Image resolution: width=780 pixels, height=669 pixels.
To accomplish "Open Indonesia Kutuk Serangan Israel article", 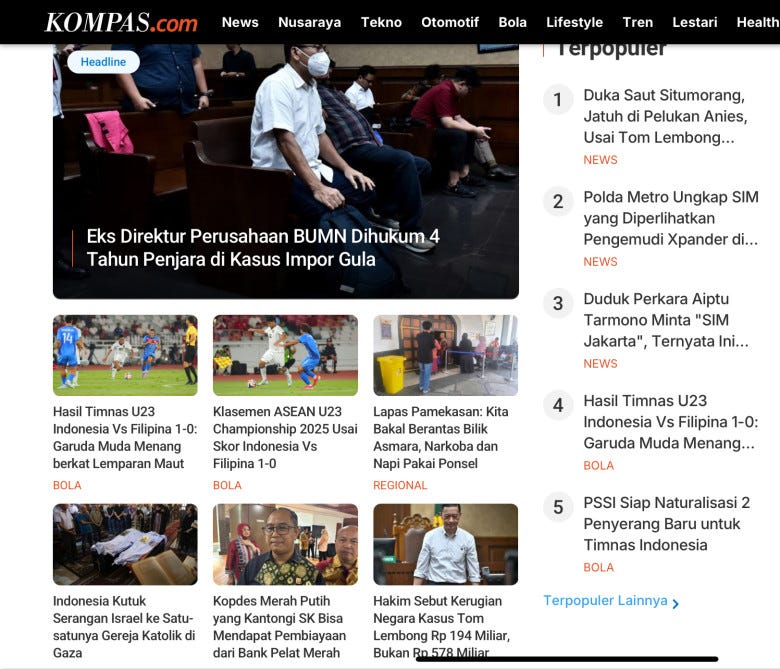I will (124, 627).
